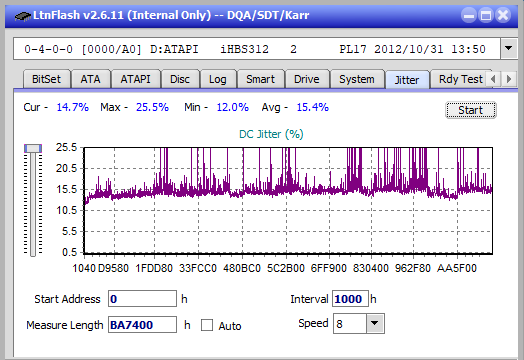Open the Speed dropdown list

tap(375, 323)
